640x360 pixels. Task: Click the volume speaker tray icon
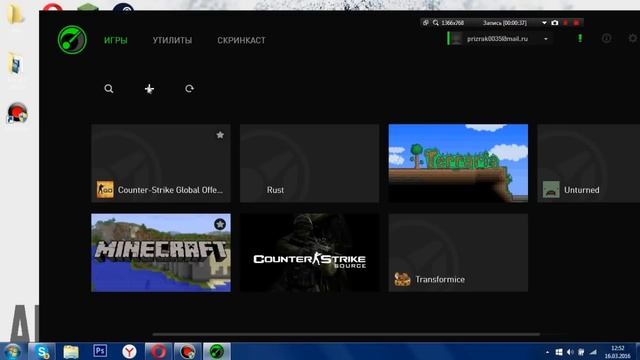[570, 352]
